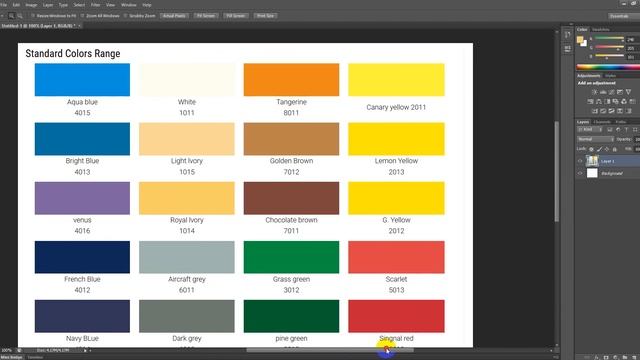This screenshot has width=640, height=360.
Task: Open the File menu
Action: (x=3, y=5)
